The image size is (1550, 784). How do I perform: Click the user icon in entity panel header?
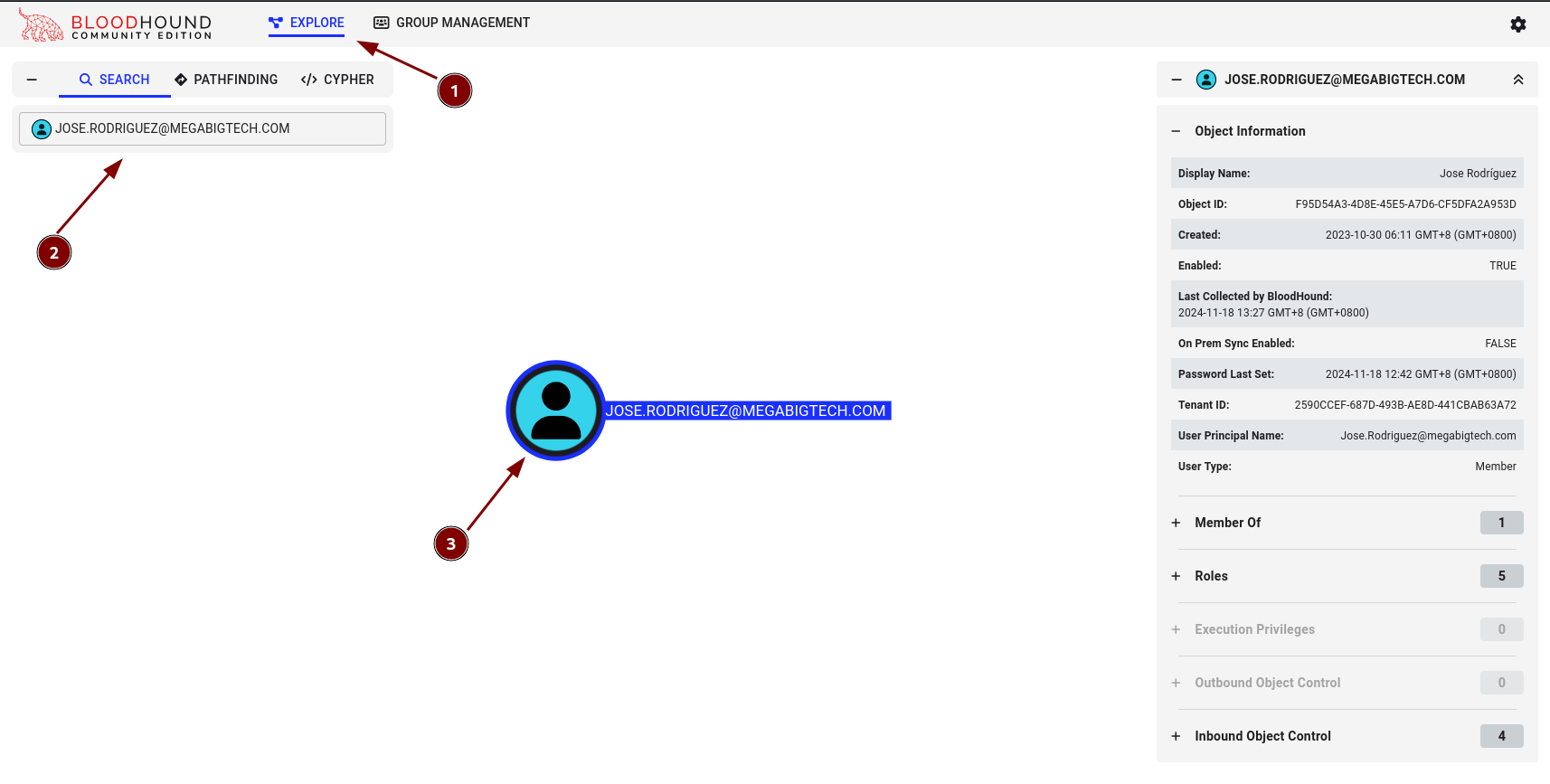(1205, 80)
